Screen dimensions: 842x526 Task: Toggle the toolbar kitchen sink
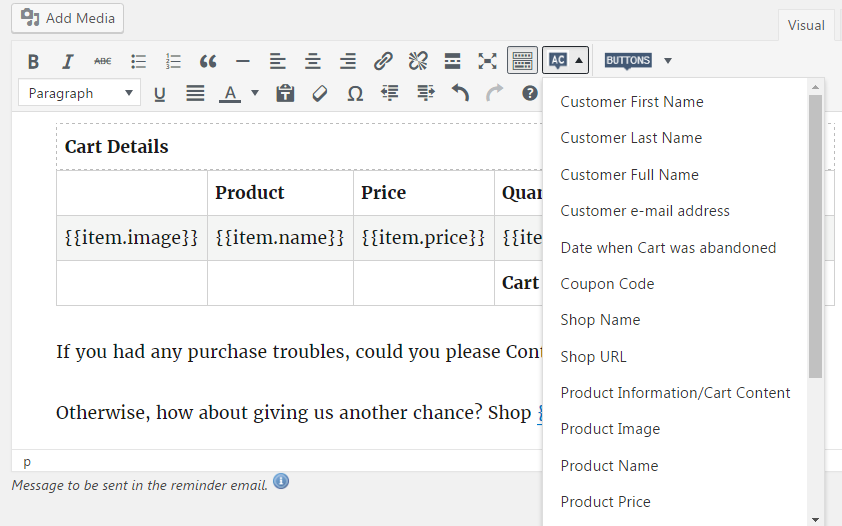522,61
